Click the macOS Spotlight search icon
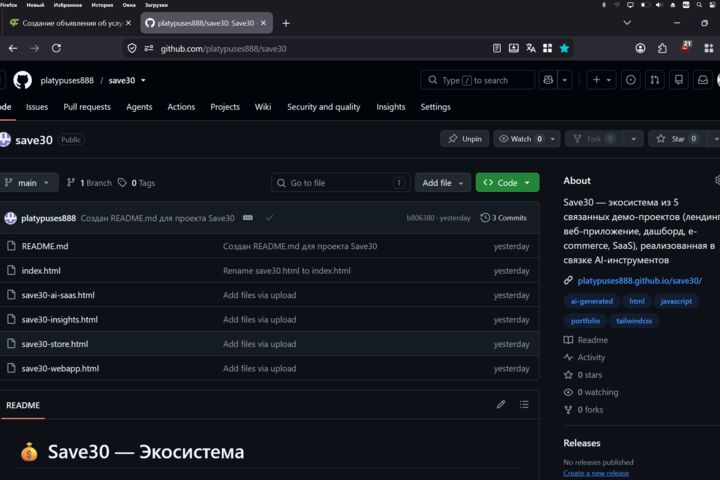720x480 pixels. click(699, 5)
